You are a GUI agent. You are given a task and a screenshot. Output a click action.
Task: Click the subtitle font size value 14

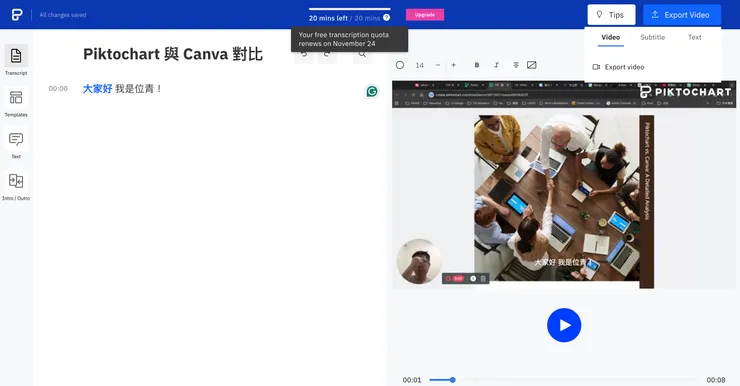pos(420,65)
